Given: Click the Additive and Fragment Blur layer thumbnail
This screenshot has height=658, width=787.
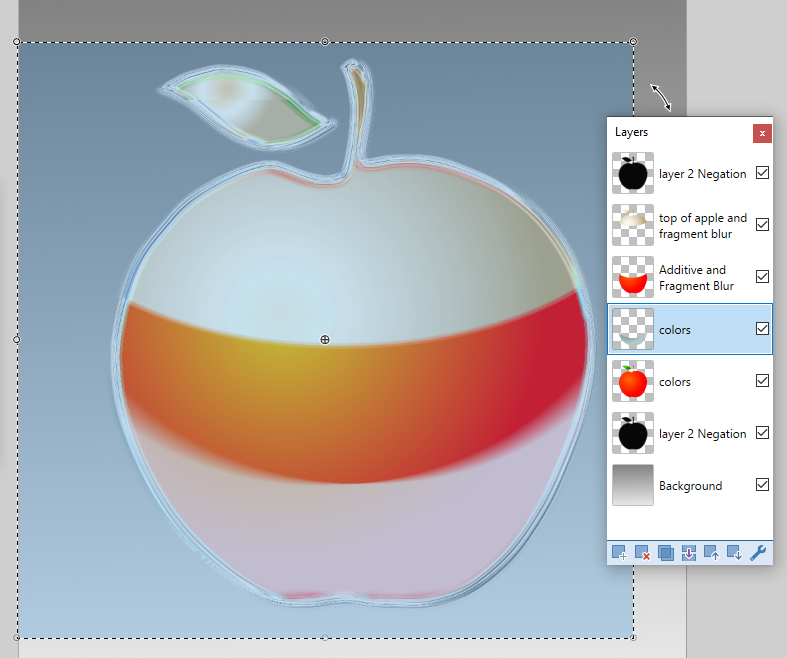Looking at the screenshot, I should click(633, 277).
